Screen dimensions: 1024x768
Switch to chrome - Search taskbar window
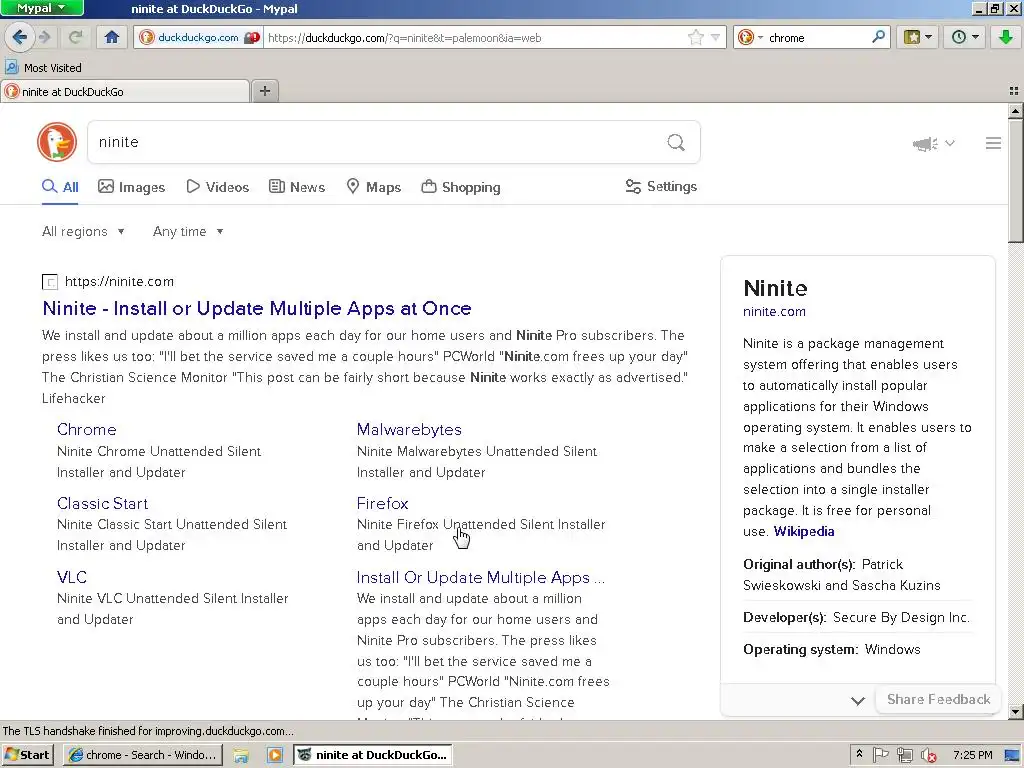(x=143, y=754)
